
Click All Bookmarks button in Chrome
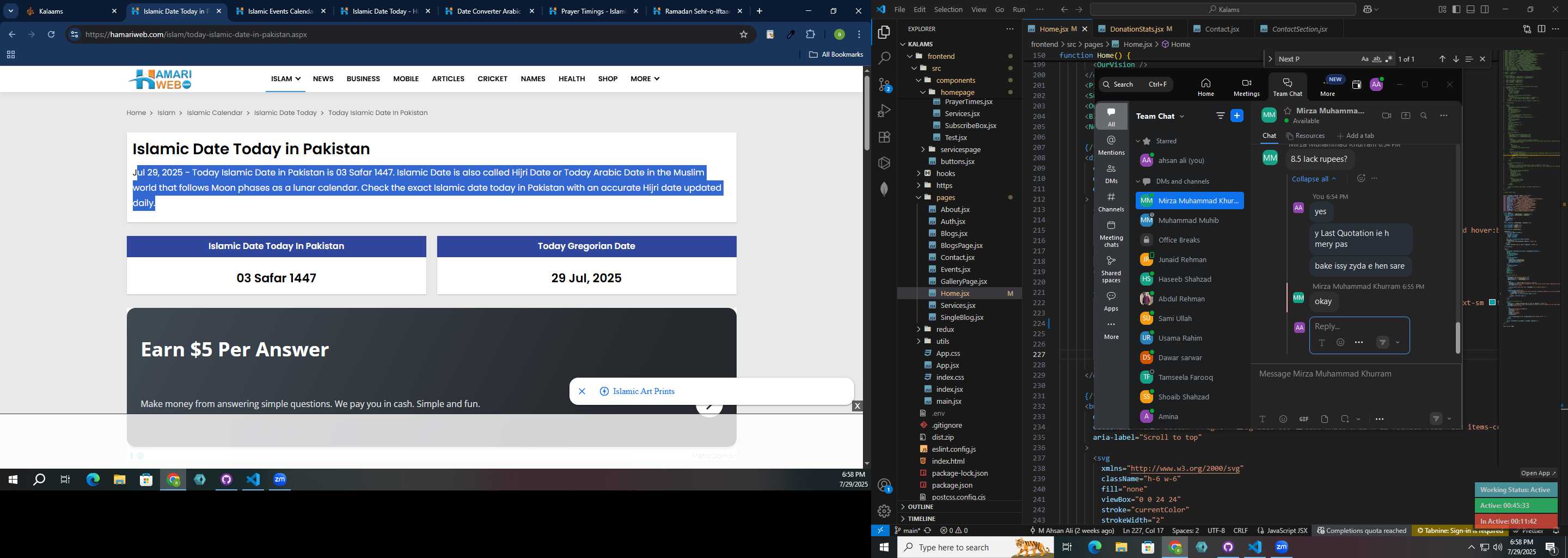pos(836,55)
